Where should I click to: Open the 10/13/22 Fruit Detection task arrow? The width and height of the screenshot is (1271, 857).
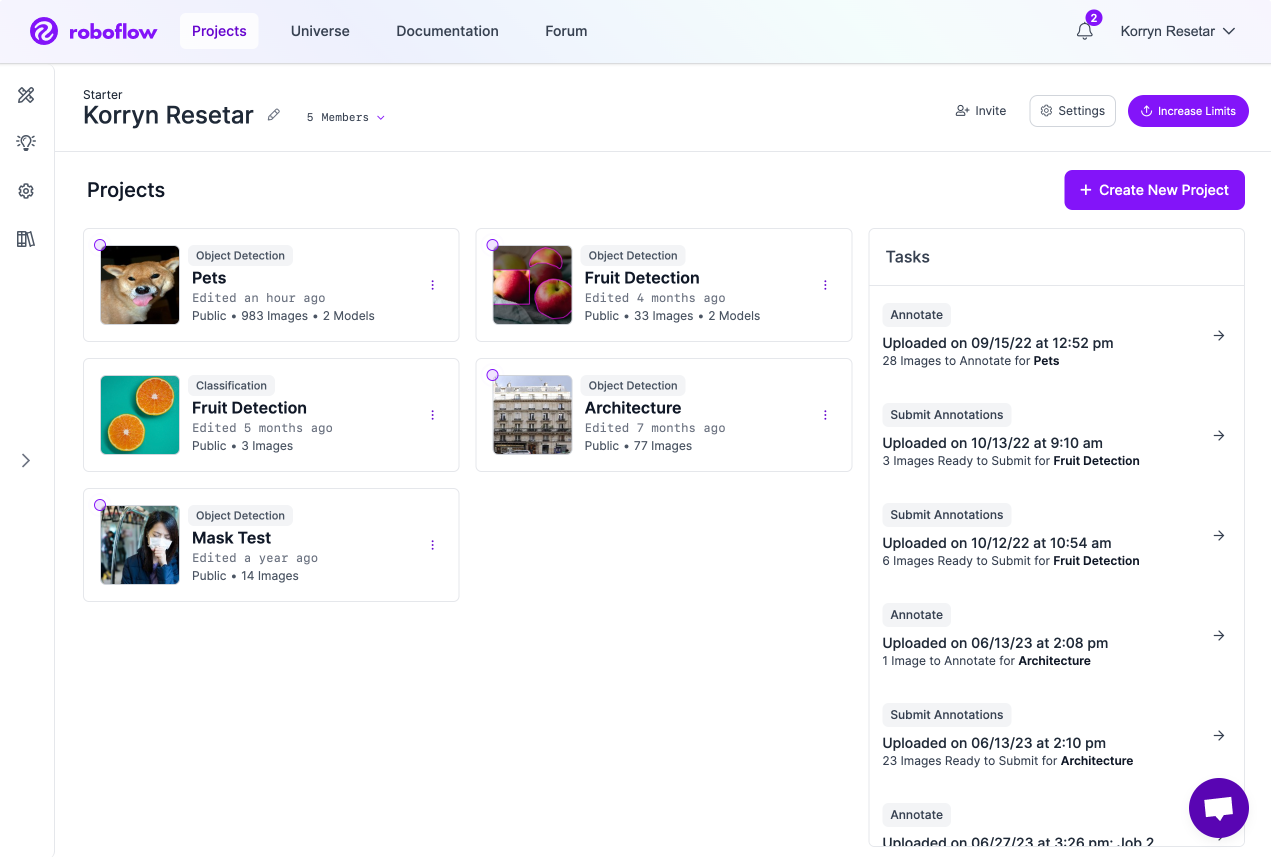tap(1219, 436)
